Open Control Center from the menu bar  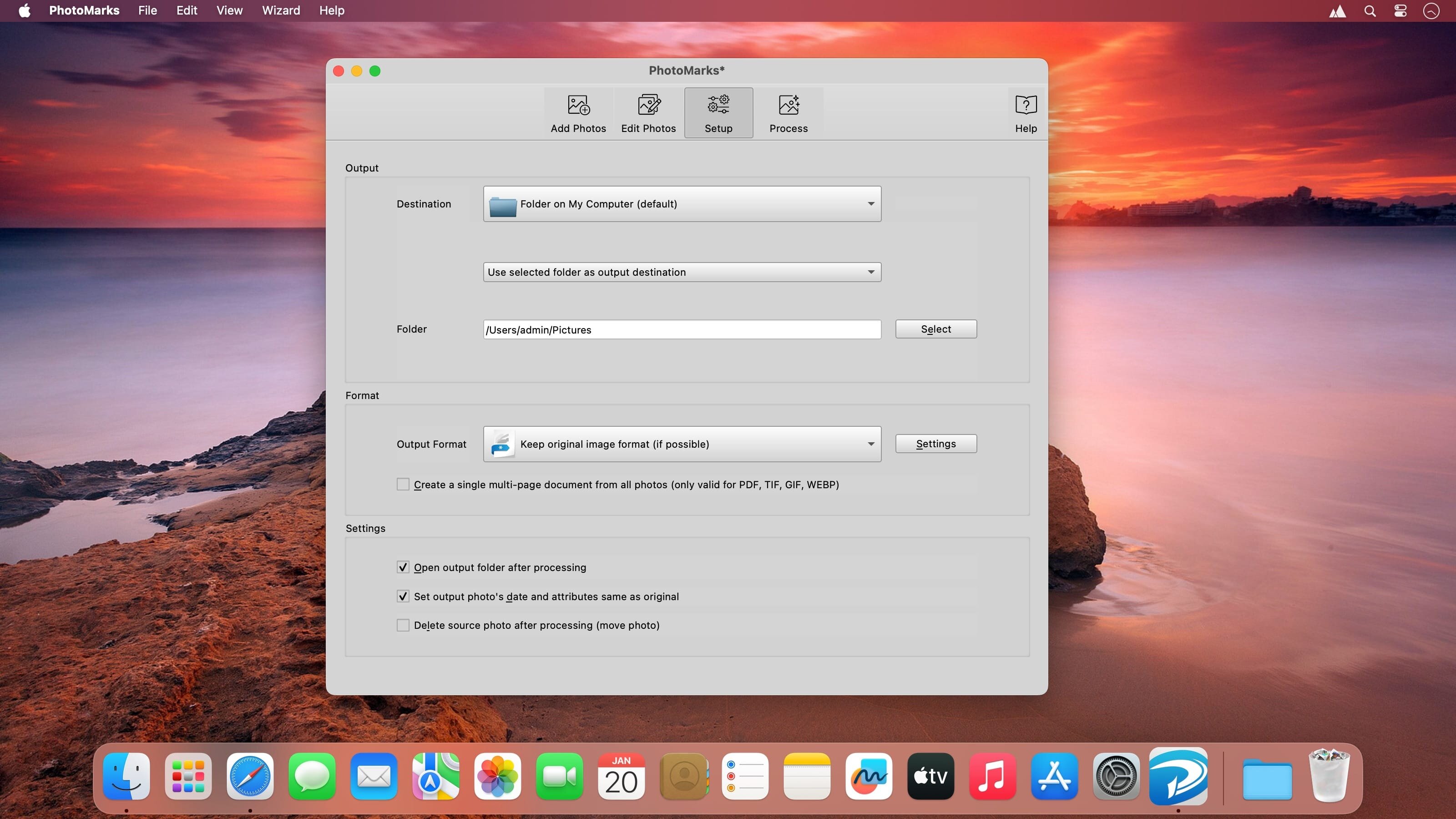(1400, 11)
